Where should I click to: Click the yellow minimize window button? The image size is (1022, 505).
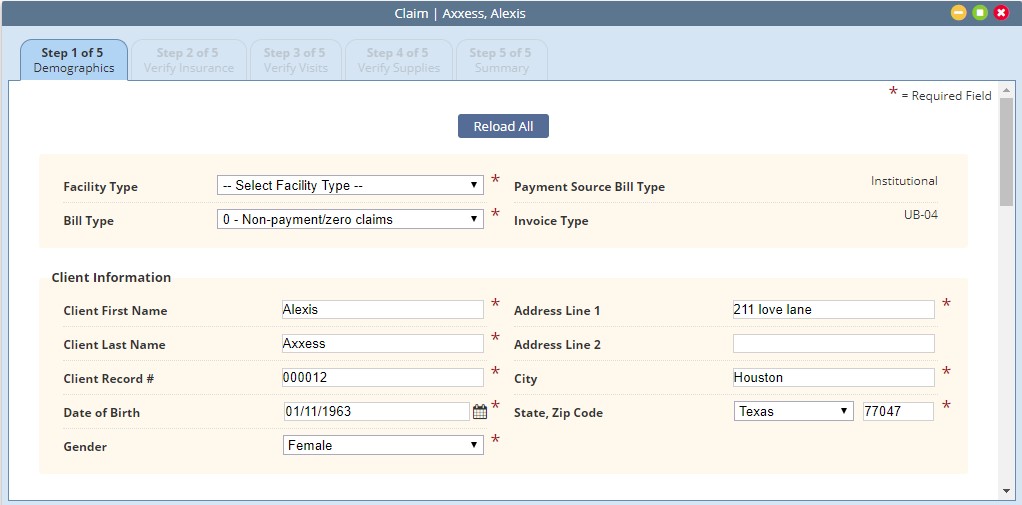coord(958,13)
